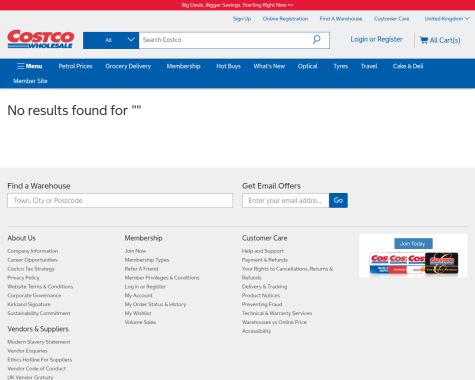The image size is (475, 380).
Task: Open Vendor Enquiries
Action: pos(27,351)
